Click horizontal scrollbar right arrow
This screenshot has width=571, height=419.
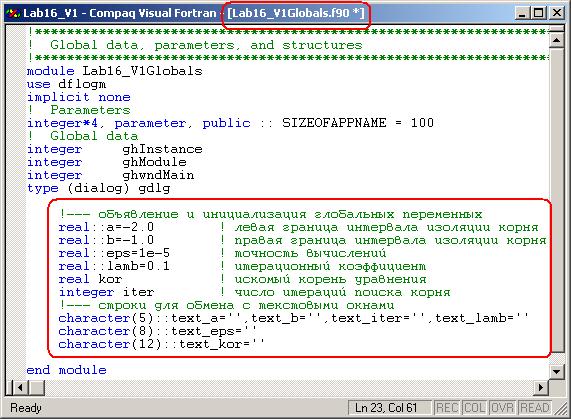[x=541, y=387]
